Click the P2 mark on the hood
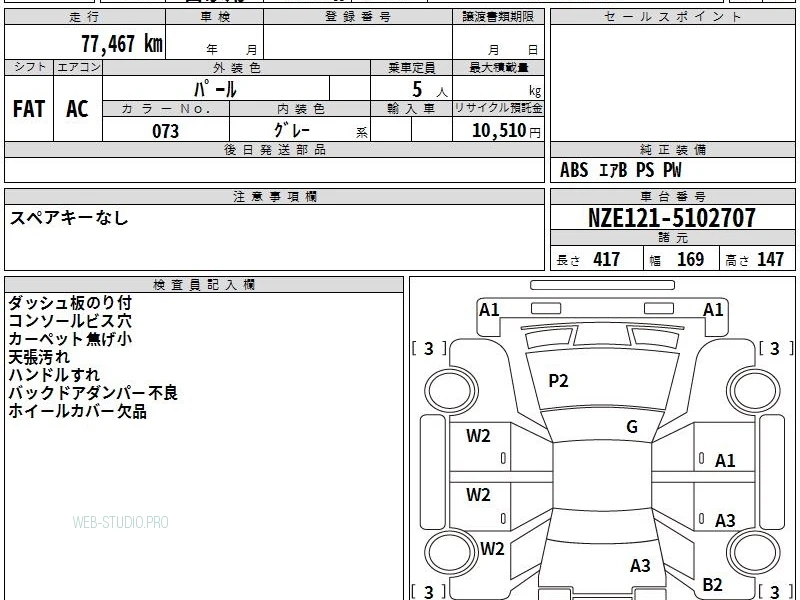Screen dimensions: 800x600 point(558,381)
